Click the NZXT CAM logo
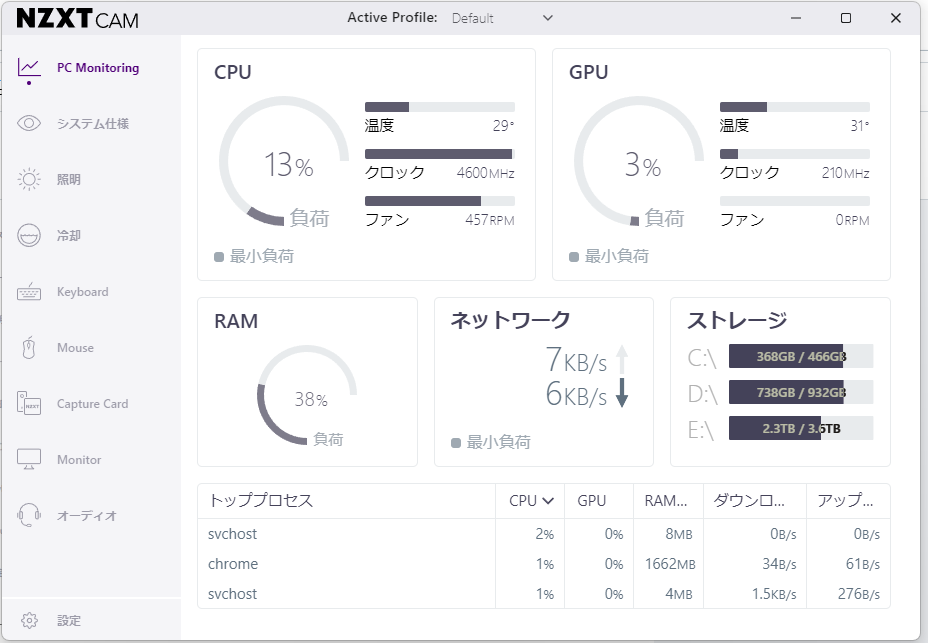928x643 pixels. tap(78, 19)
